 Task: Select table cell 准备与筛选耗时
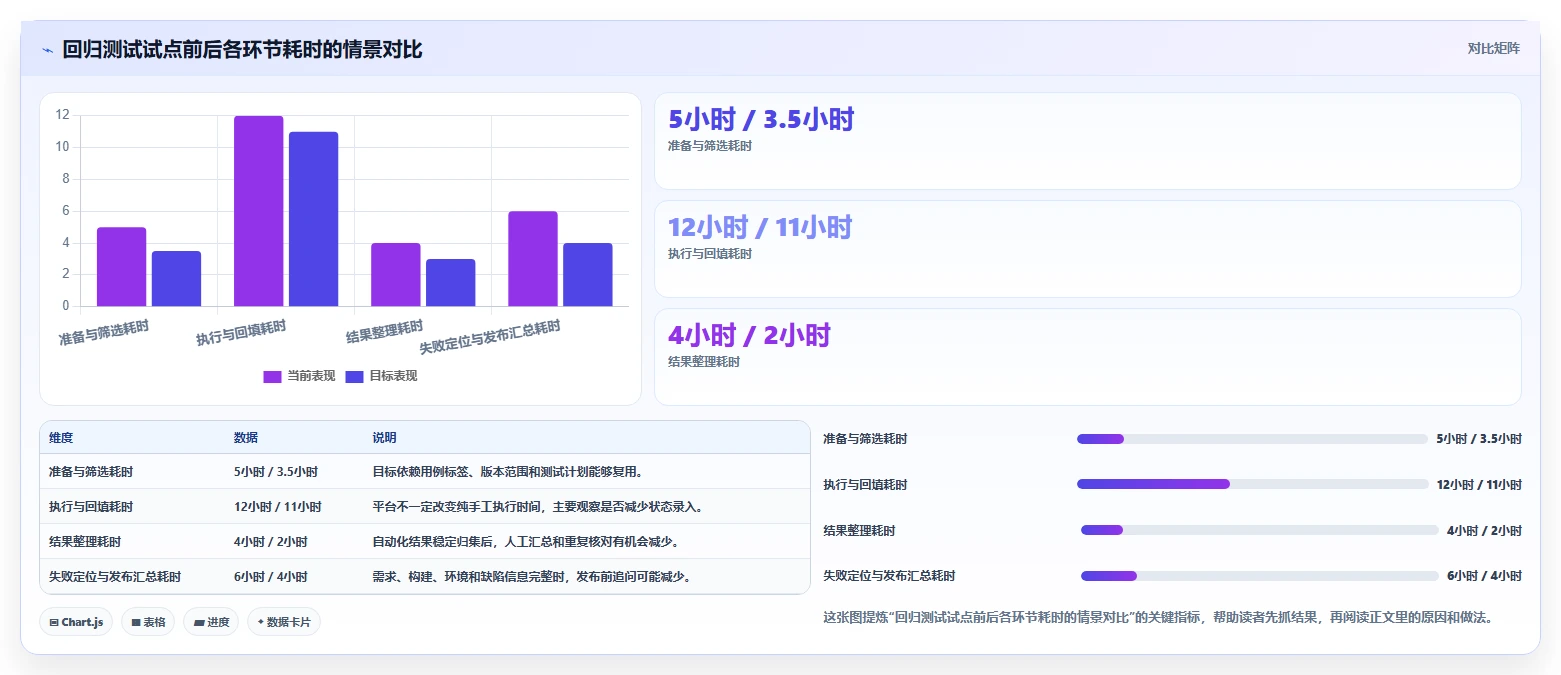pos(91,472)
